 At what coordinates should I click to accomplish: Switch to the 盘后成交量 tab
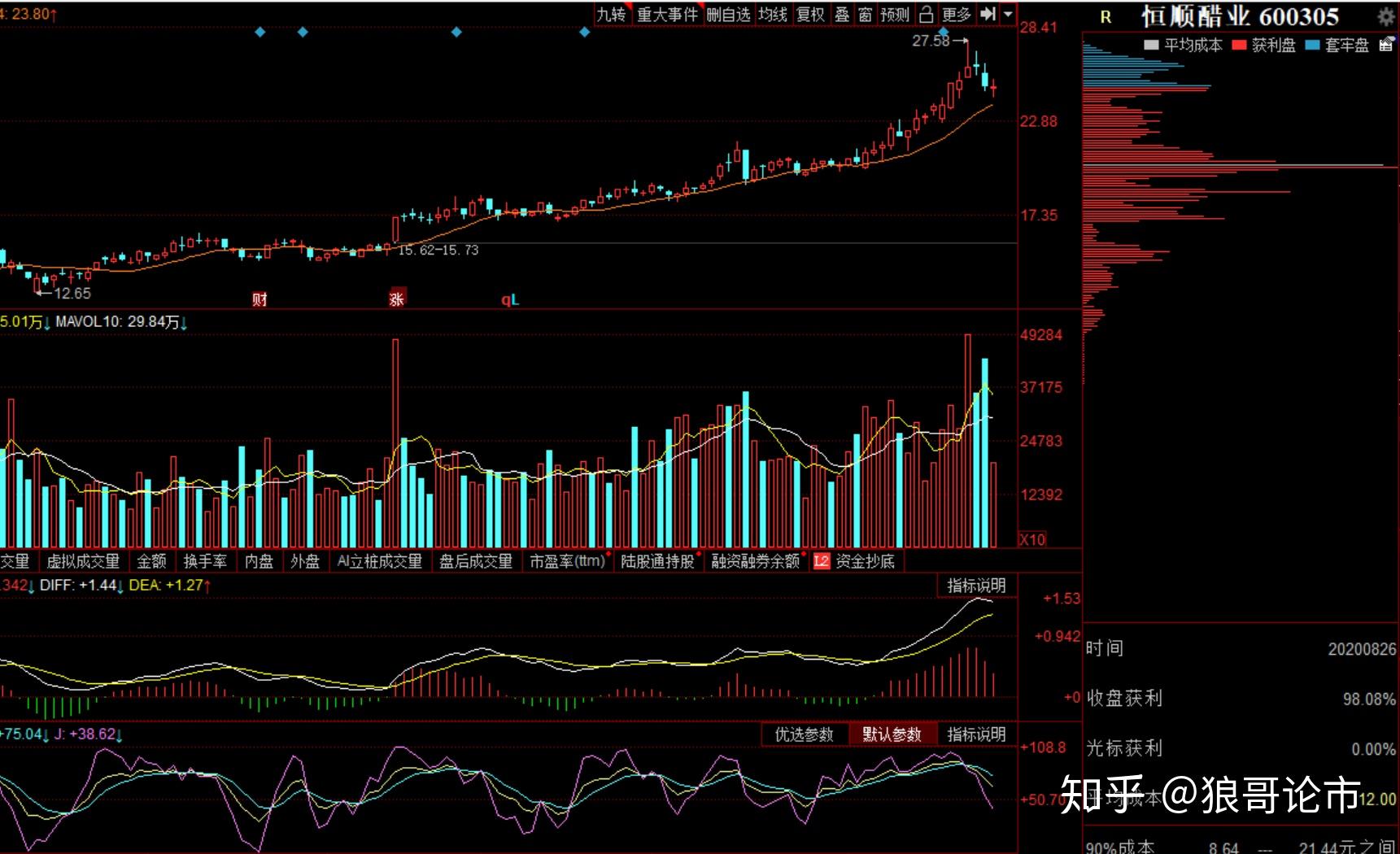(x=476, y=561)
